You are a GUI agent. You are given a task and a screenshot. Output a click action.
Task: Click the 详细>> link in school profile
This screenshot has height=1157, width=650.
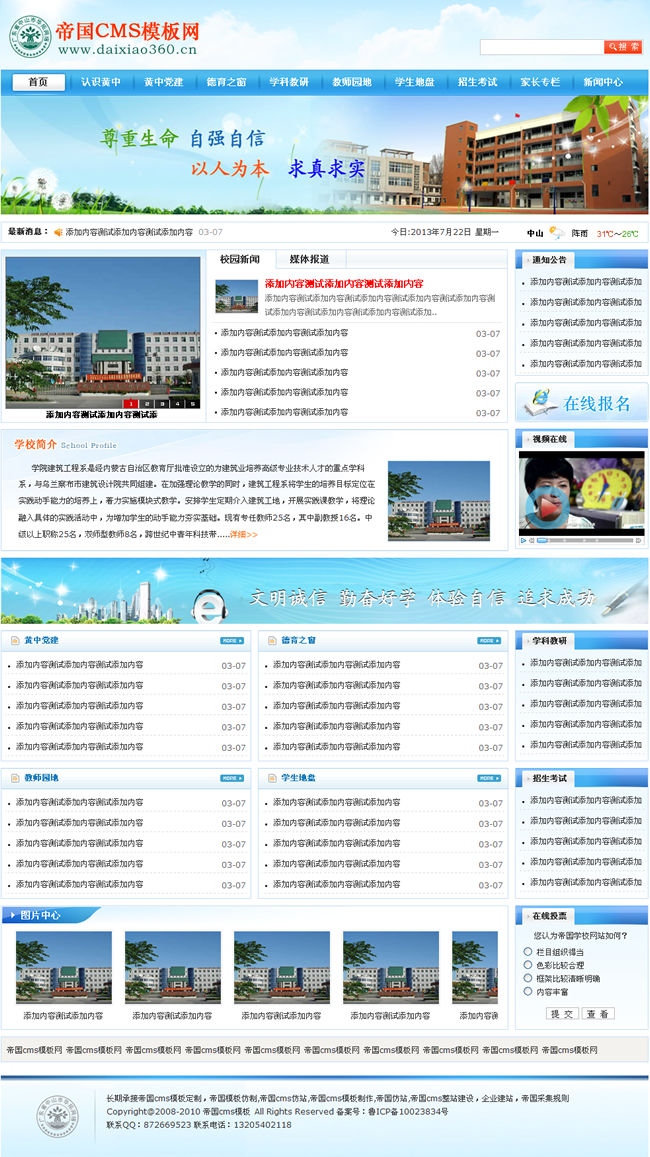244,535
